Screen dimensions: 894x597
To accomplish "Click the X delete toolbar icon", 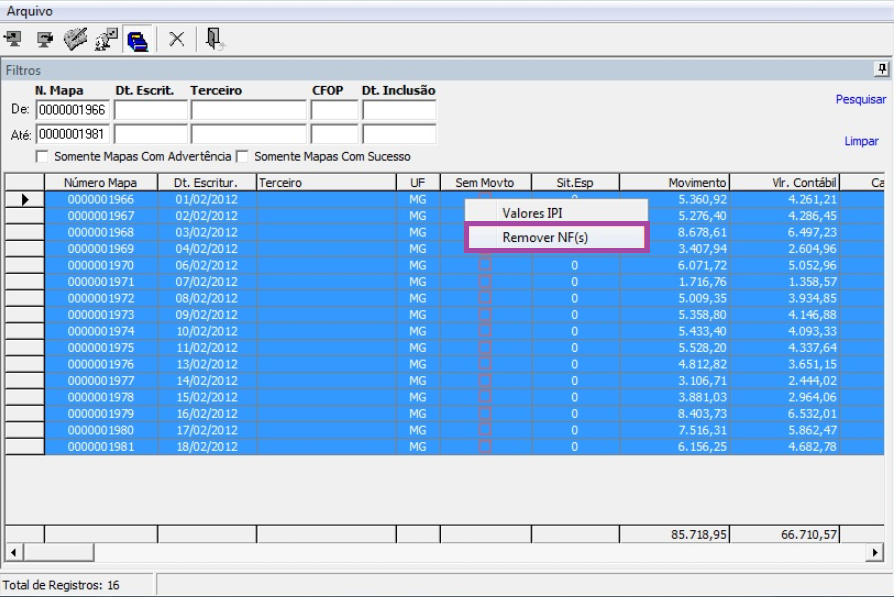I will 176,39.
